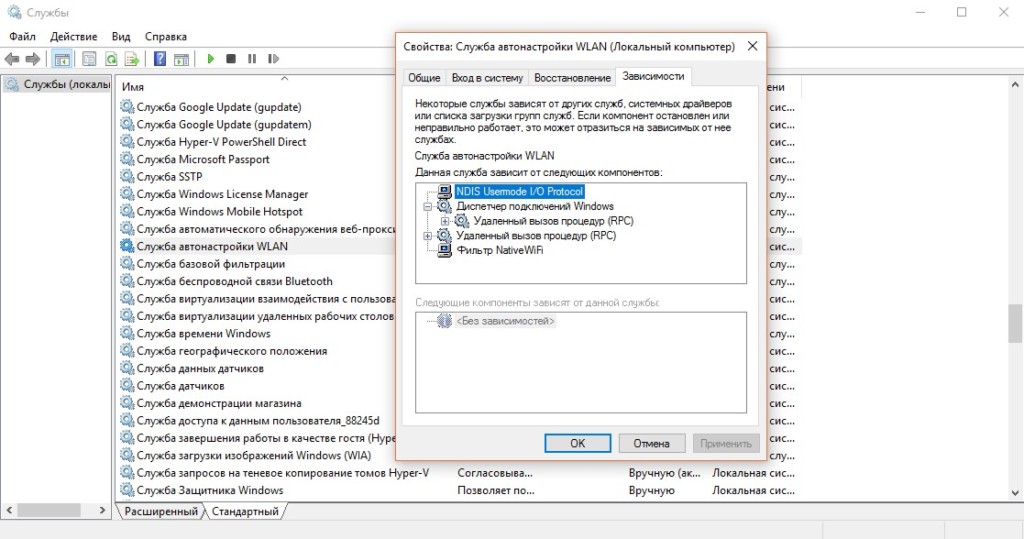The height and width of the screenshot is (539, 1024).
Task: Click the Refresh toolbar icon
Action: (110, 59)
